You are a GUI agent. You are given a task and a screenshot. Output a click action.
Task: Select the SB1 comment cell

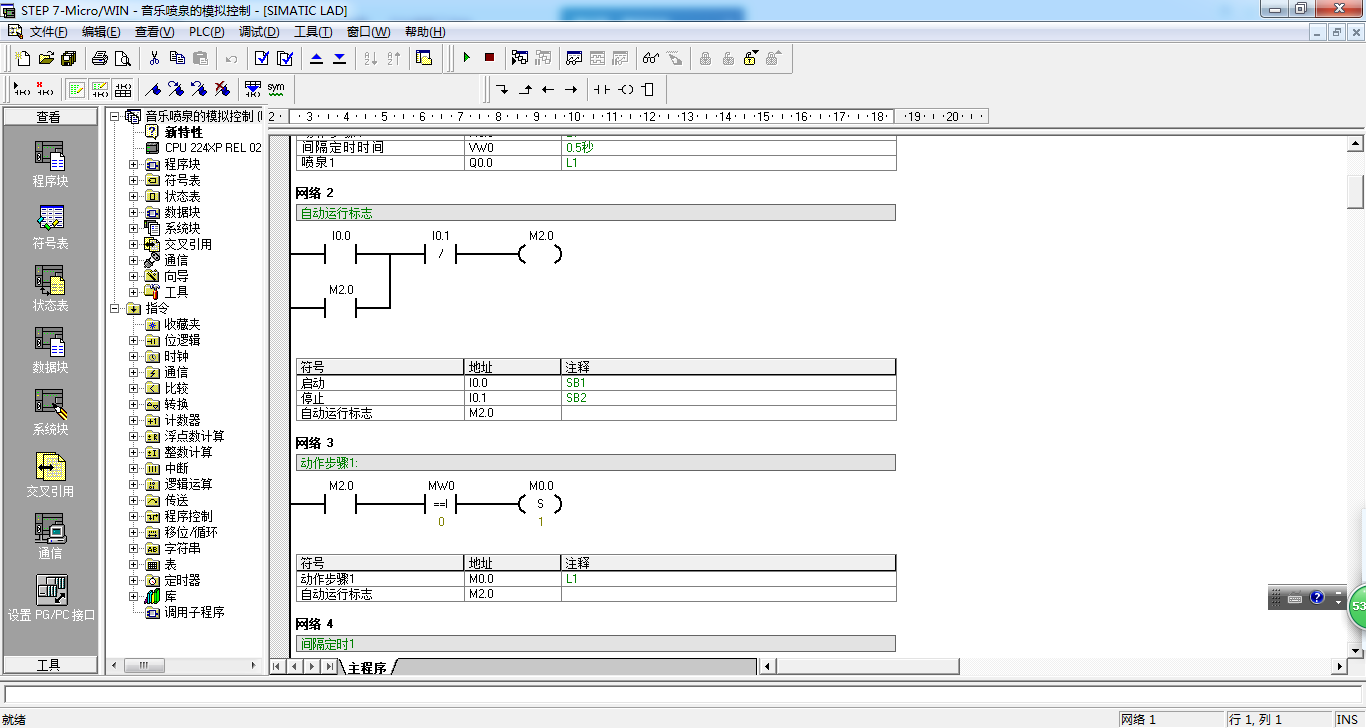click(728, 383)
